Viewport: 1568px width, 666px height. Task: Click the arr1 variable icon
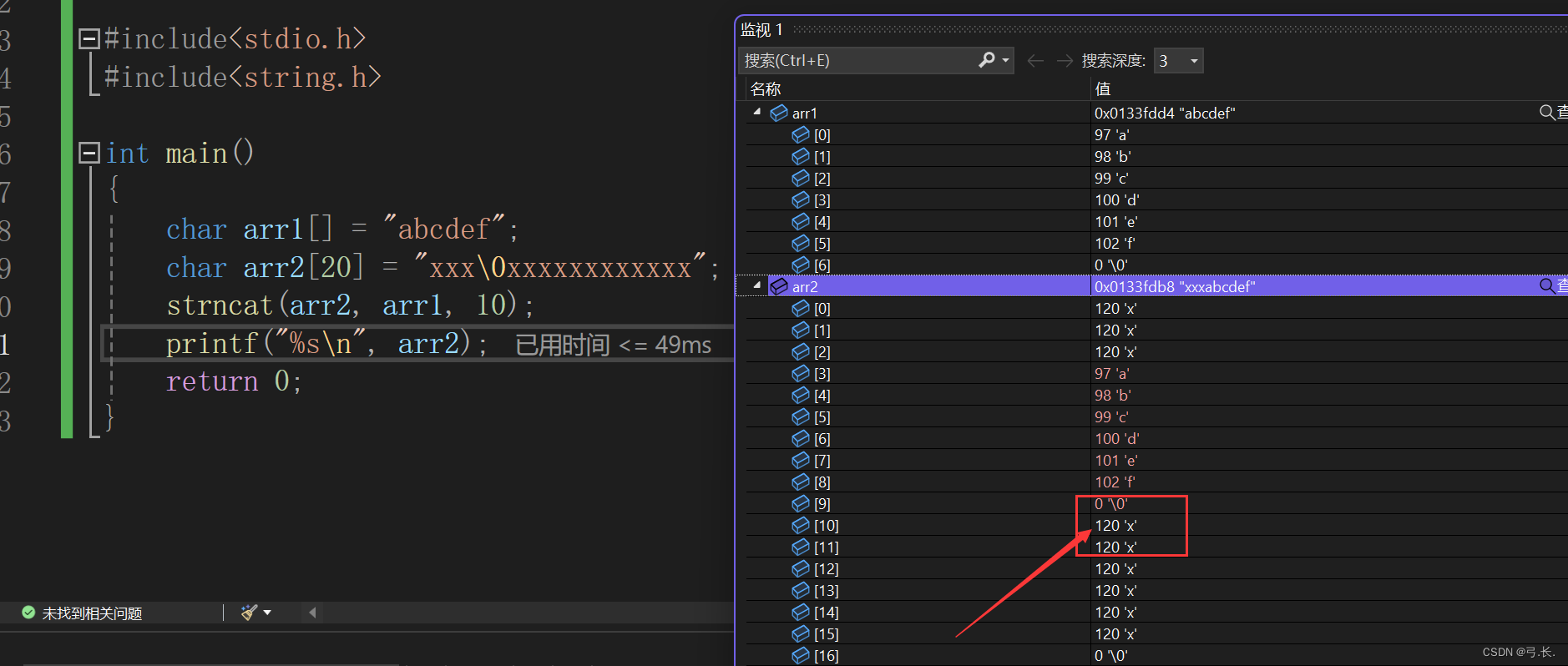point(778,113)
